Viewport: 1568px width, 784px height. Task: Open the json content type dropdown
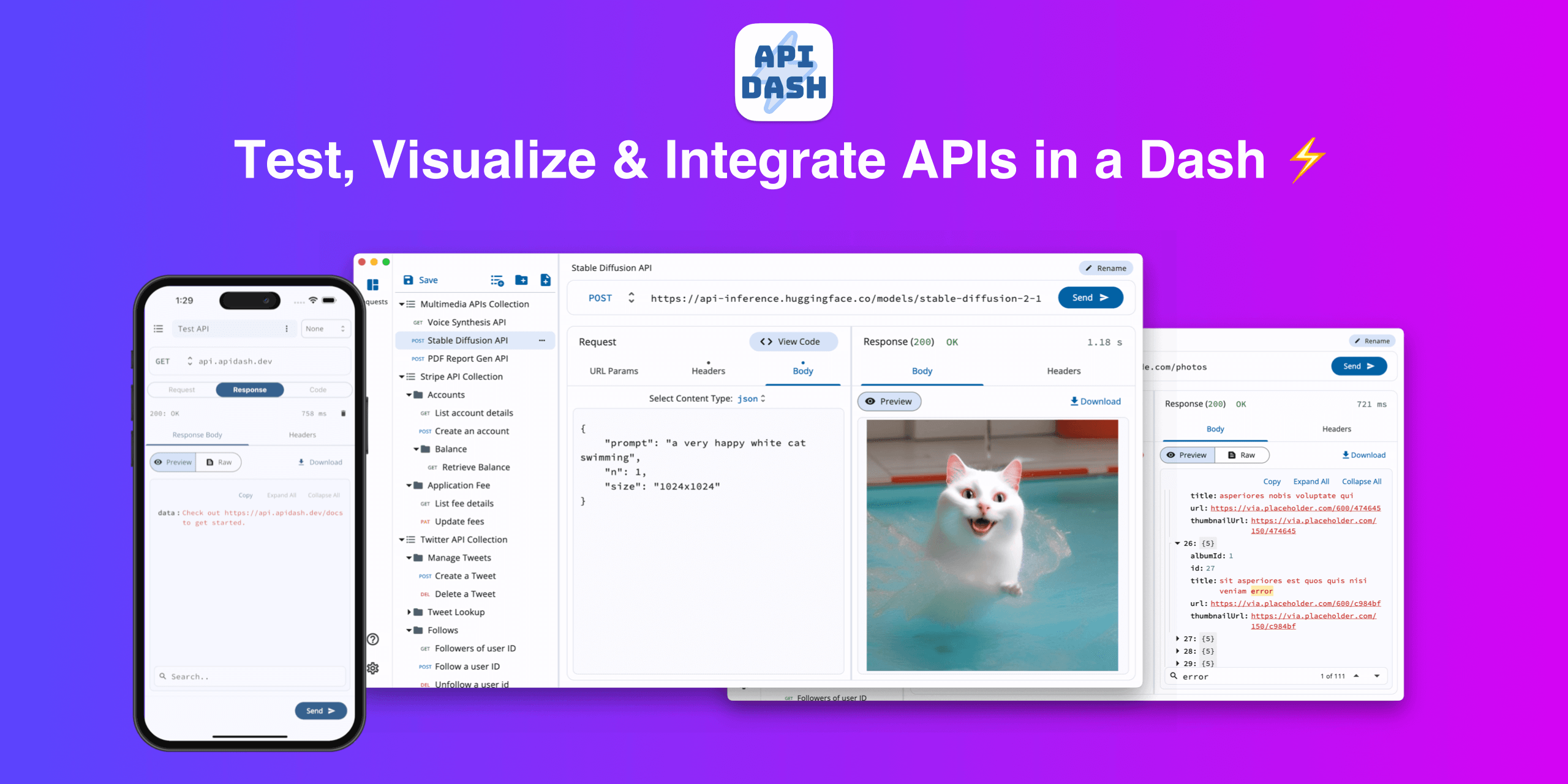coord(753,398)
